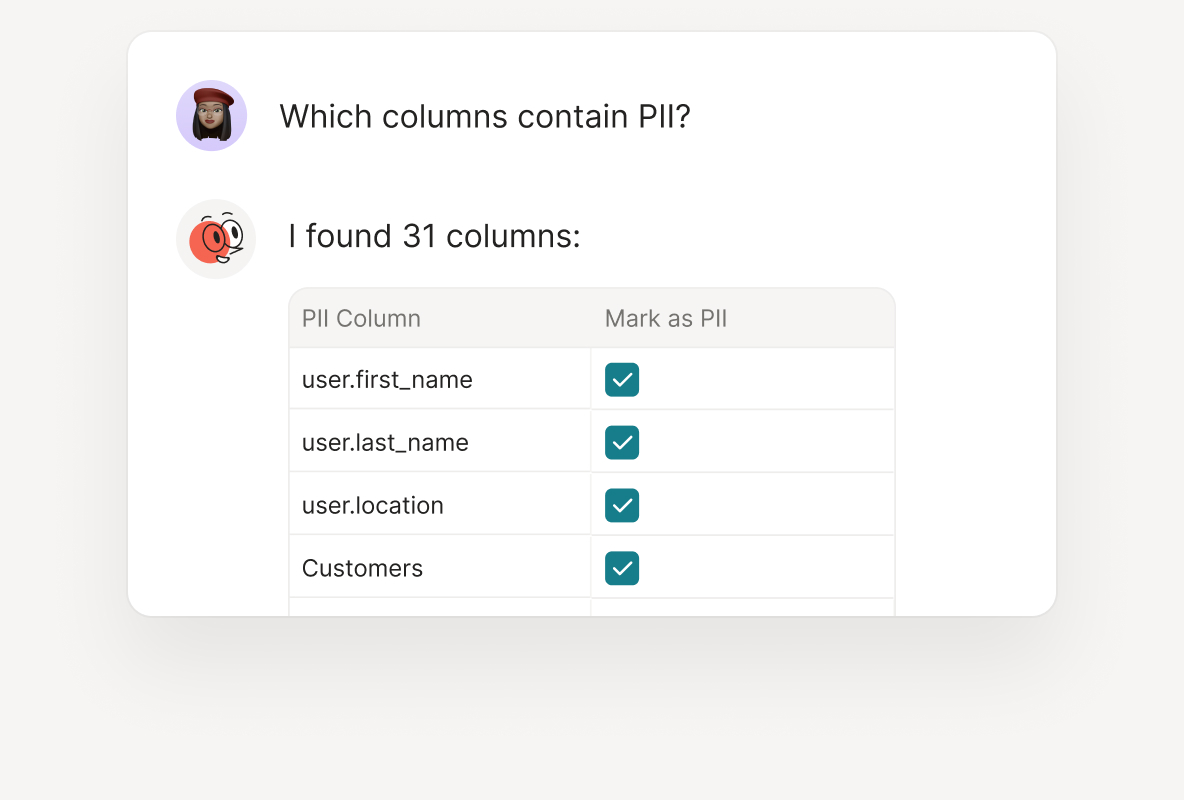Select the user.last_name cell
Viewport: 1184px width, 800px height.
point(385,442)
